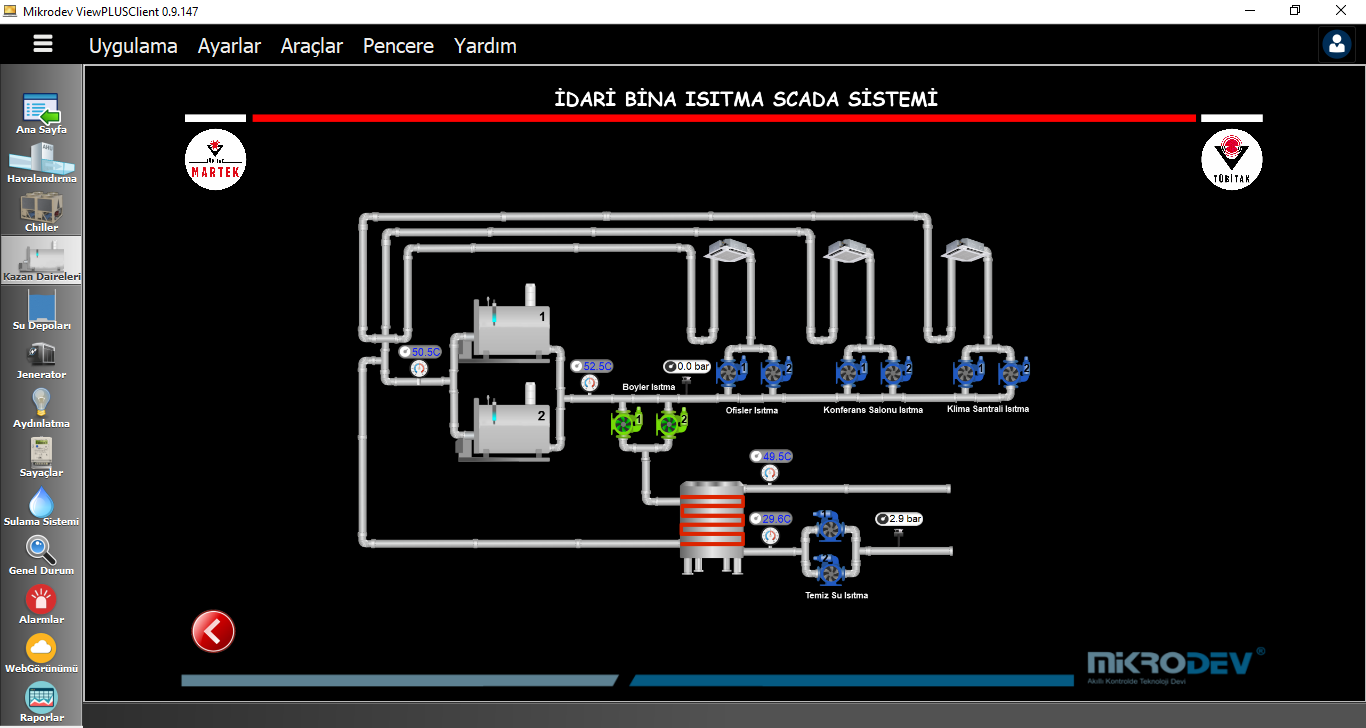Open the Ana Sayfa sidebar icon
Image resolution: width=1366 pixels, height=728 pixels.
41,108
